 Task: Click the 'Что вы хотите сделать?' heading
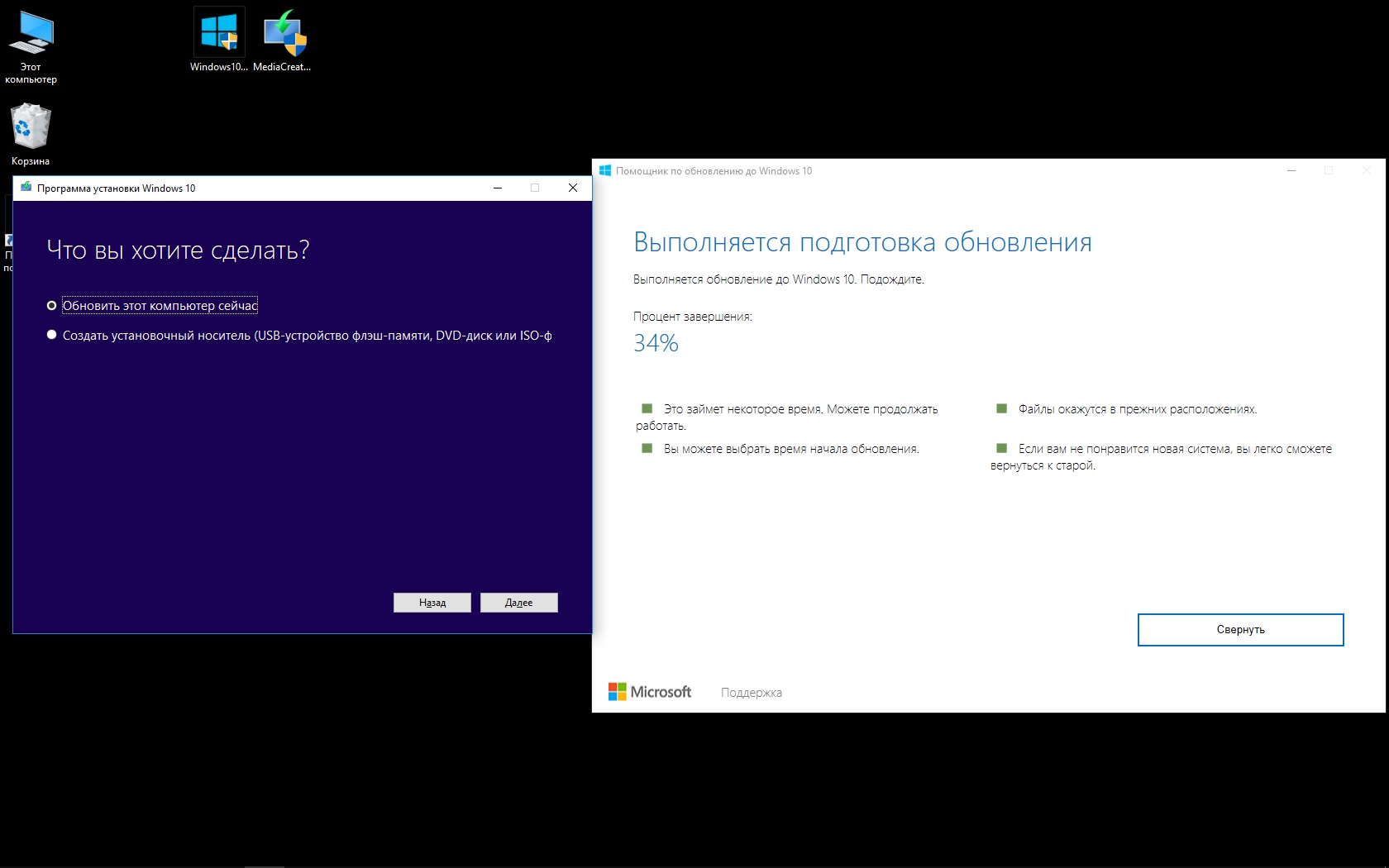click(x=178, y=250)
